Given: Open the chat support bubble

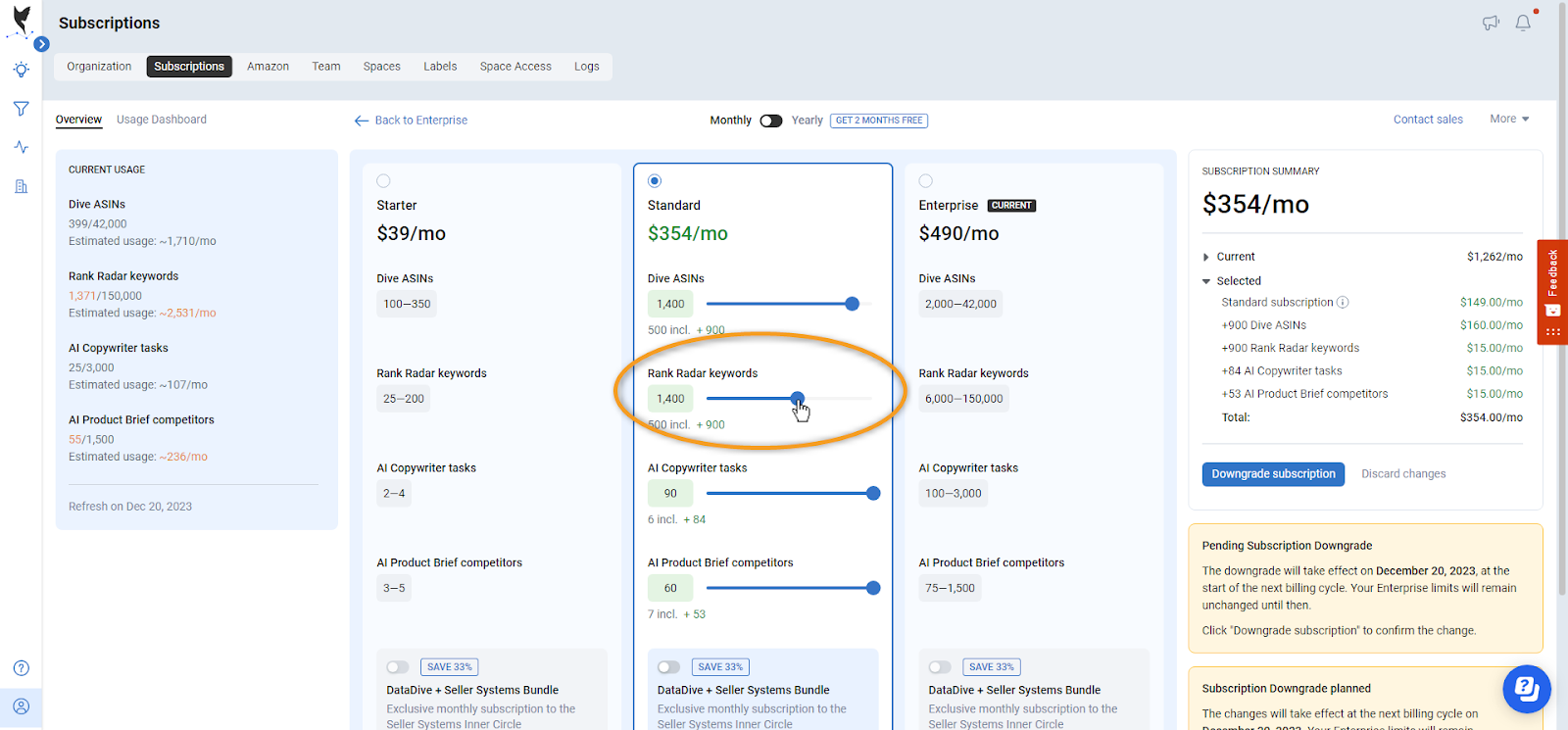Looking at the screenshot, I should [x=1526, y=689].
